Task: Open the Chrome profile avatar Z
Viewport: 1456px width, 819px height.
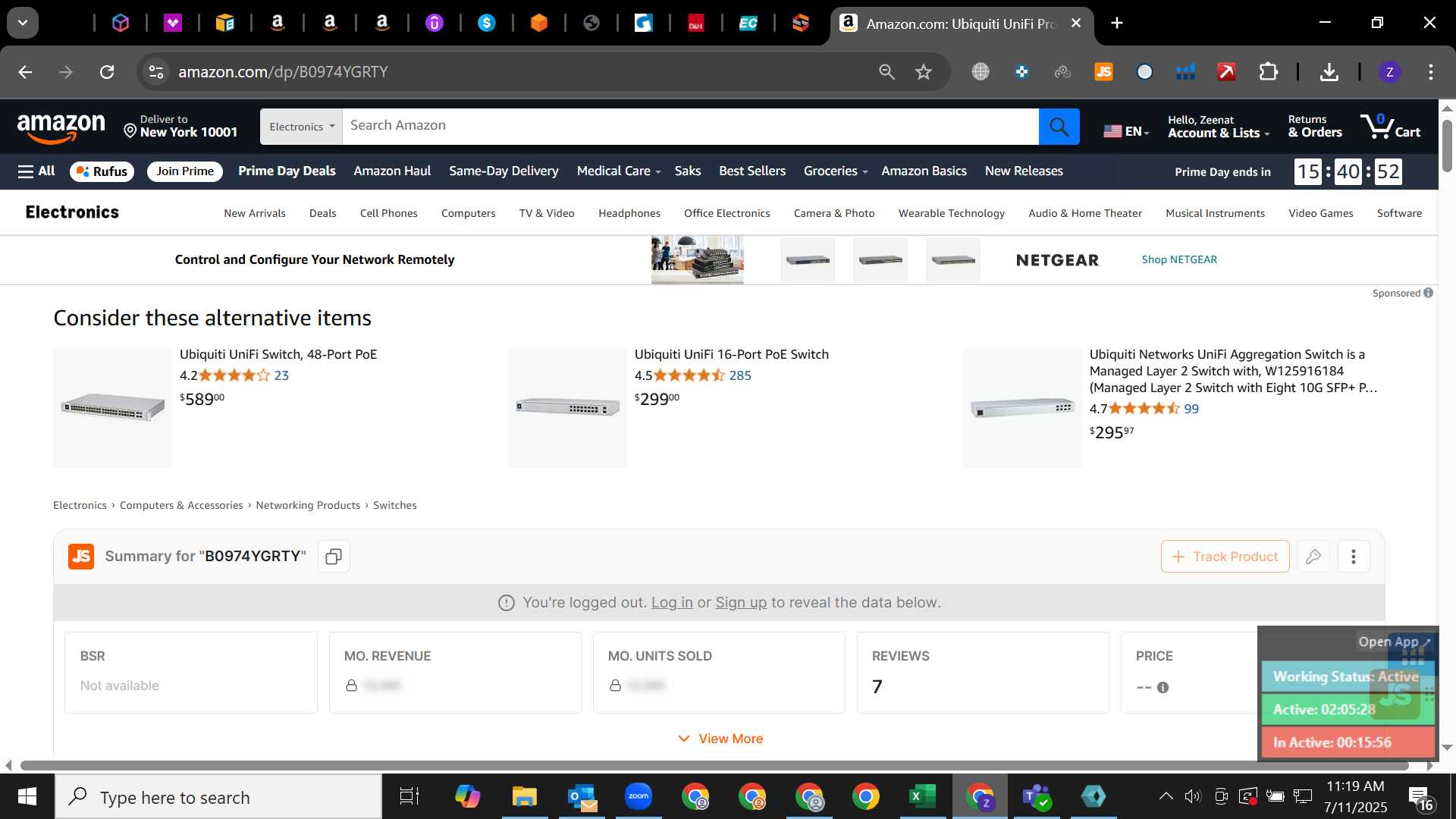Action: tap(1389, 72)
